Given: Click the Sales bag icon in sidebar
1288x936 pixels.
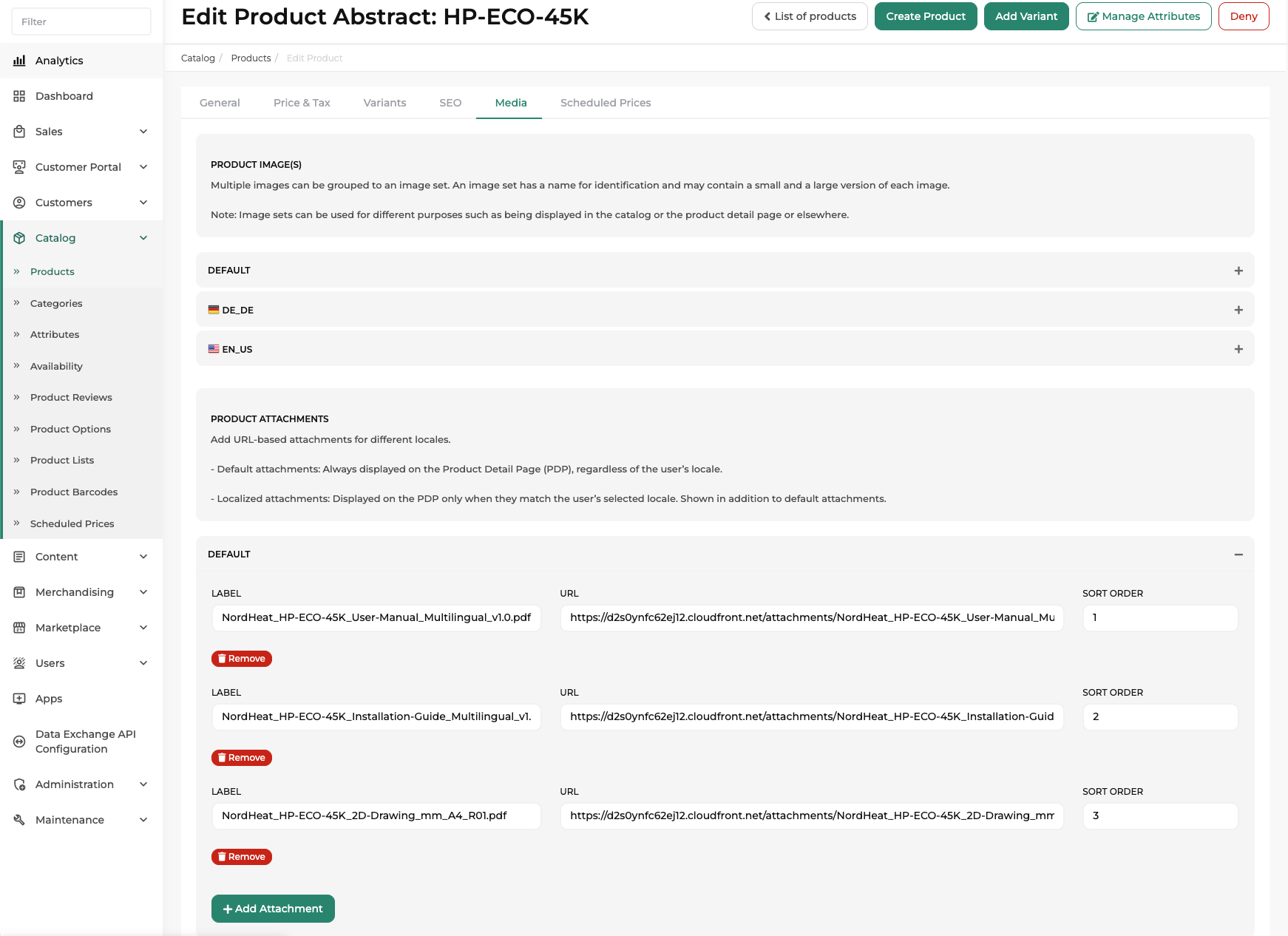Looking at the screenshot, I should [19, 132].
